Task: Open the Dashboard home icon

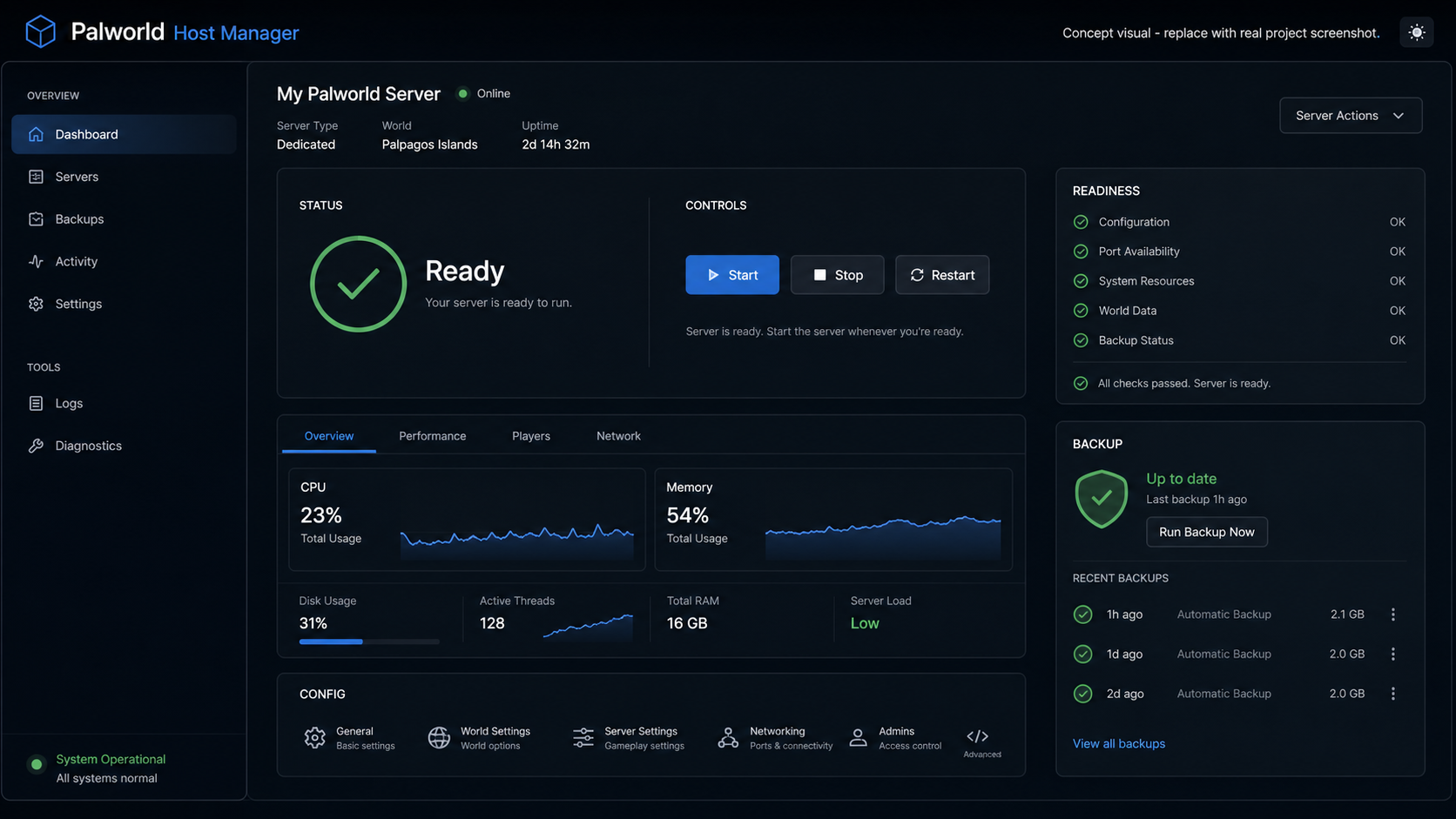Action: click(x=36, y=134)
